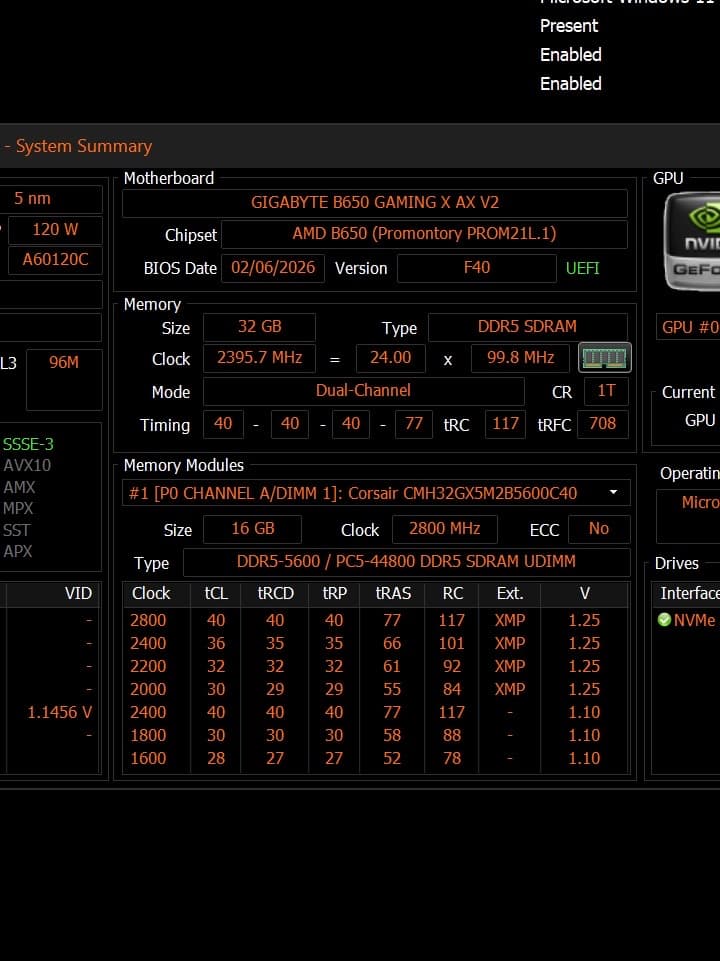Click the tRCD column header
This screenshot has height=961, width=720.
[275, 593]
